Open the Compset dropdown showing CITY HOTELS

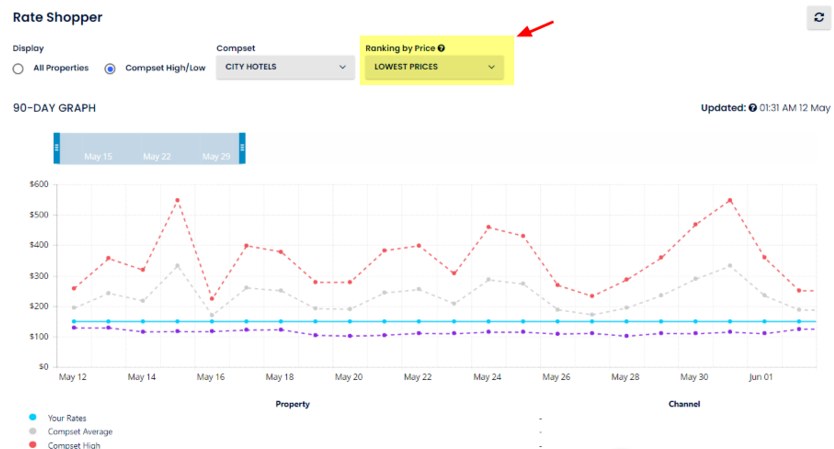click(285, 67)
